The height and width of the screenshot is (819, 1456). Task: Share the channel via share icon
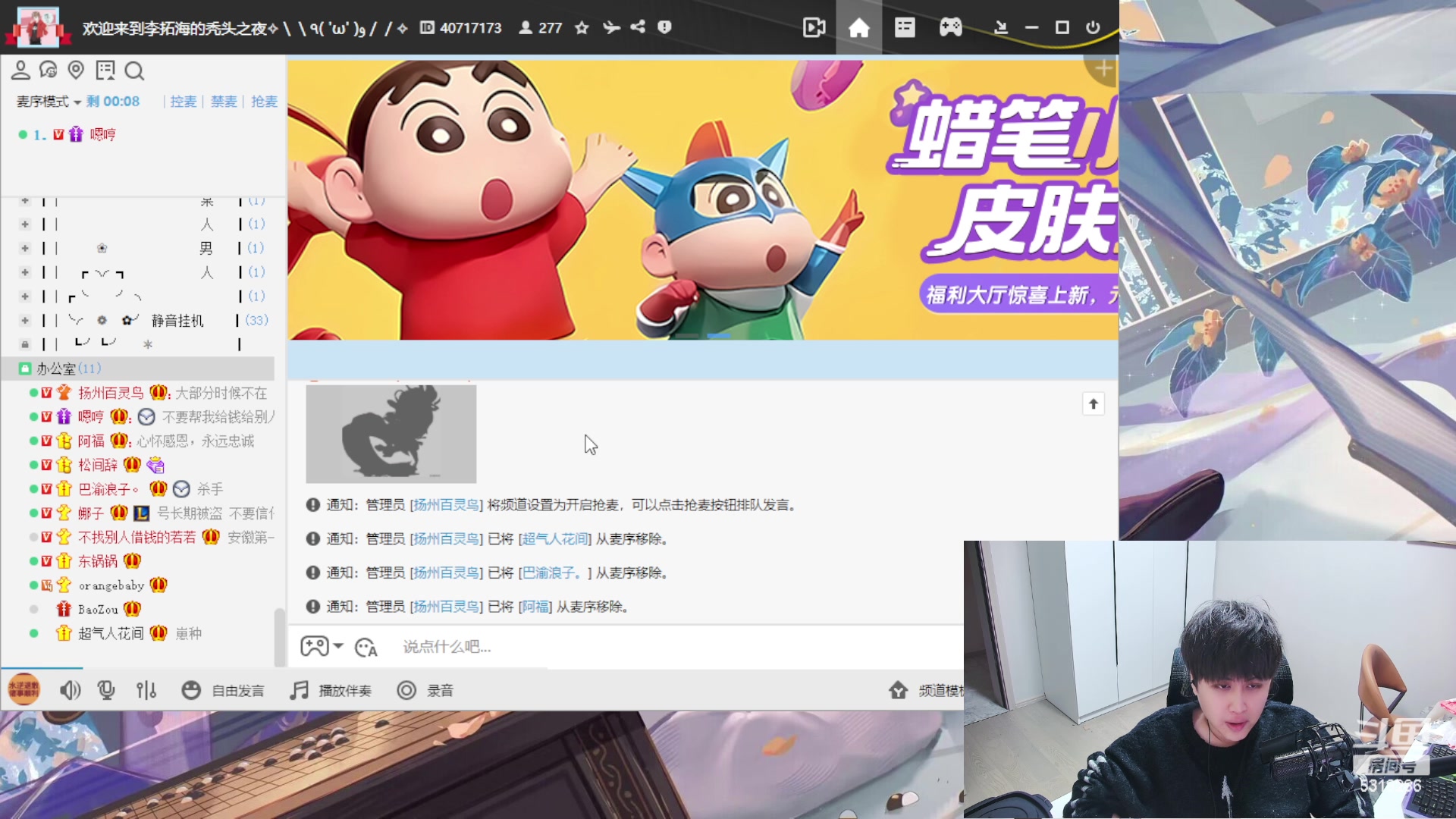point(638,27)
